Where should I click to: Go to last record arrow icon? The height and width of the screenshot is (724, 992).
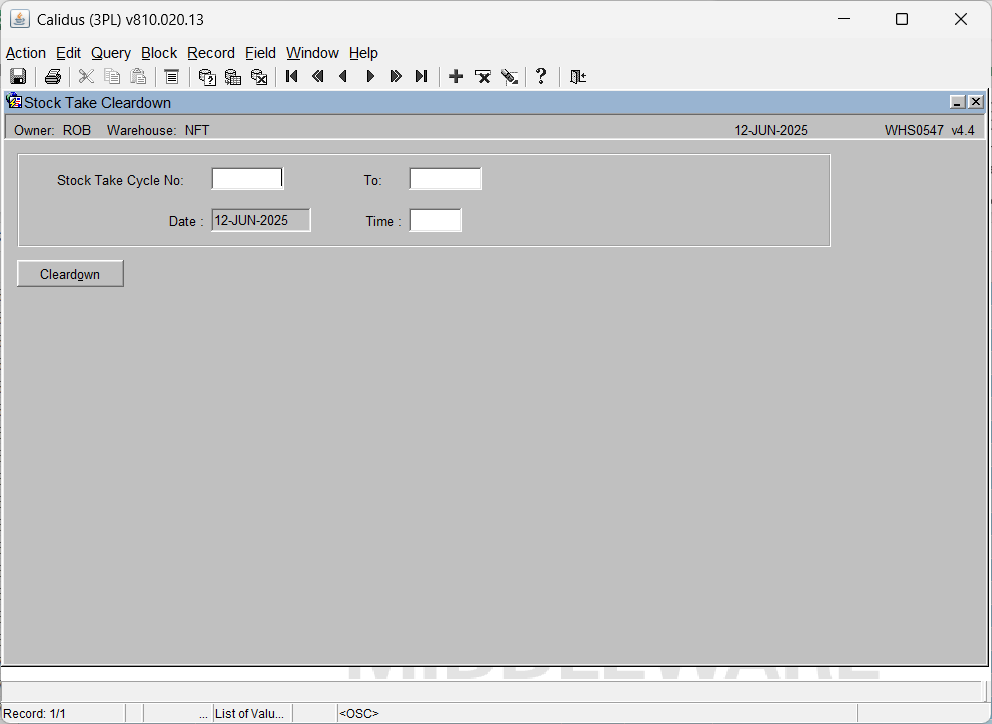click(421, 77)
